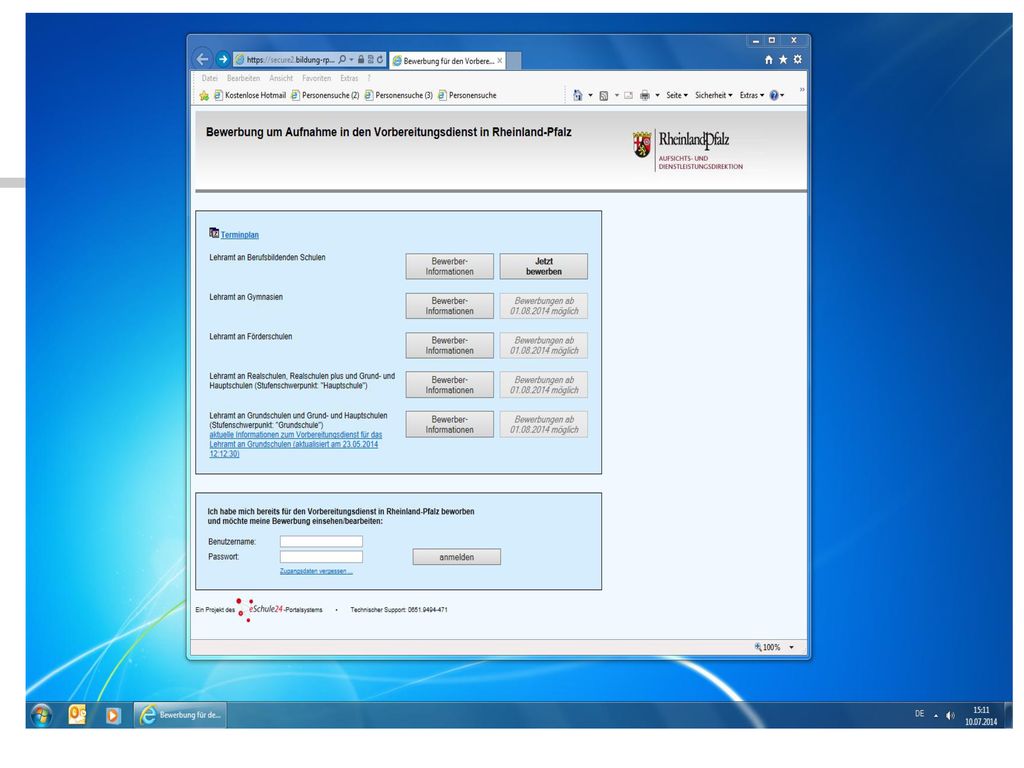Refresh the page using the address bar icon
Image resolution: width=1024 pixels, height=768 pixels.
pyautogui.click(x=379, y=59)
